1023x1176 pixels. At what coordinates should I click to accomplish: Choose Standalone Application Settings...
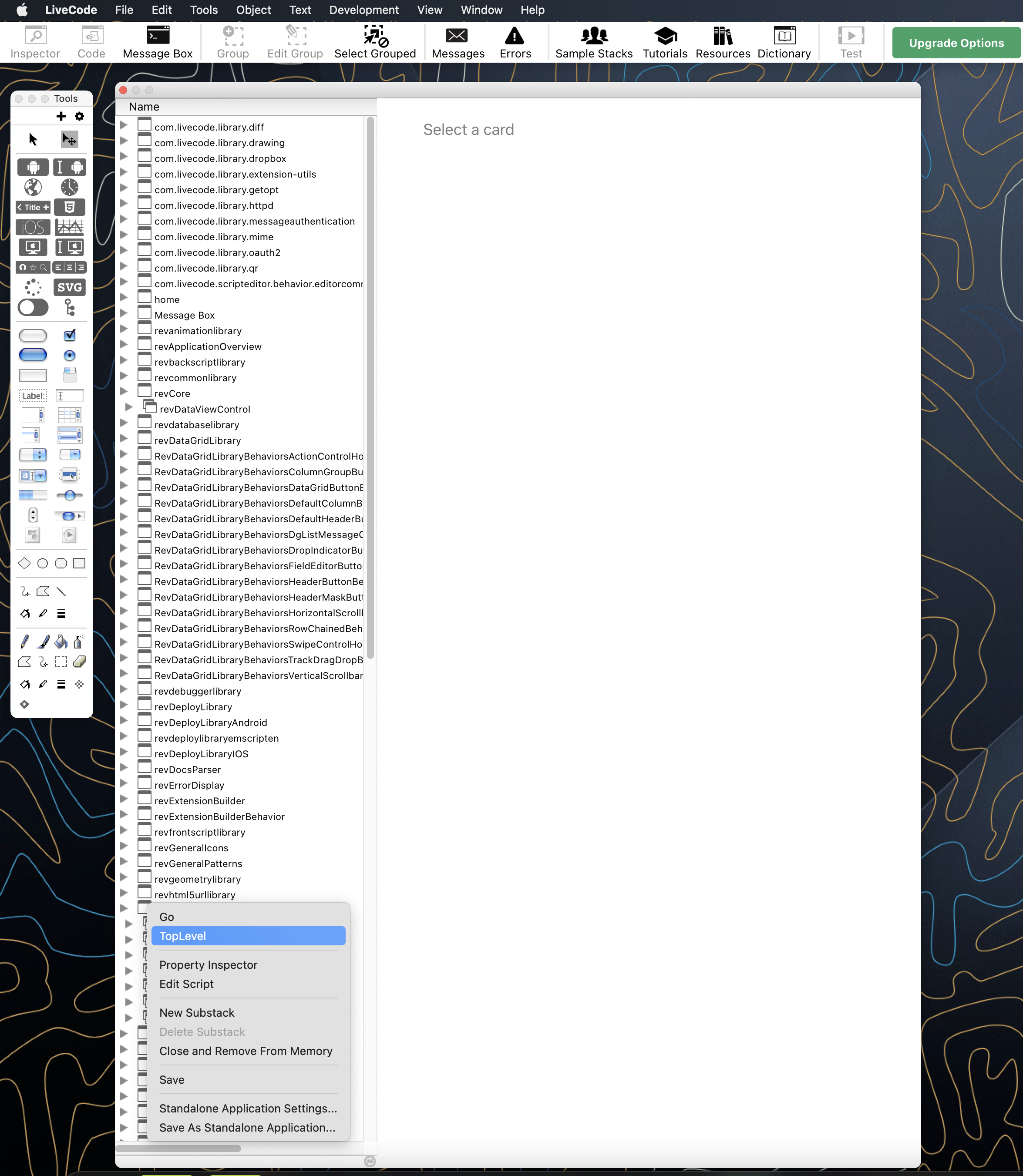pos(248,1108)
